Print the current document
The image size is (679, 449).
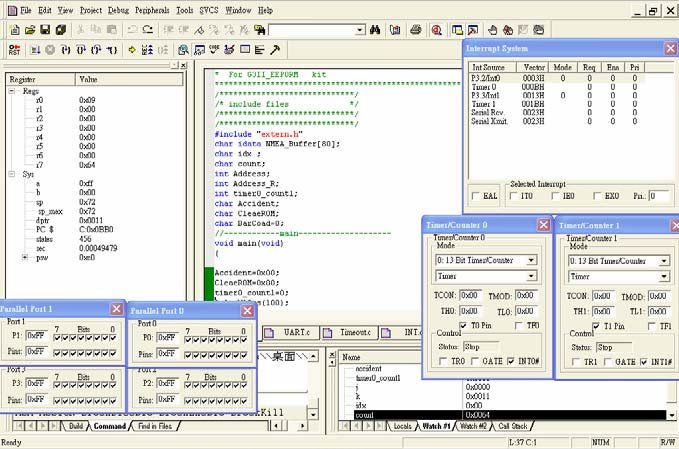416,30
